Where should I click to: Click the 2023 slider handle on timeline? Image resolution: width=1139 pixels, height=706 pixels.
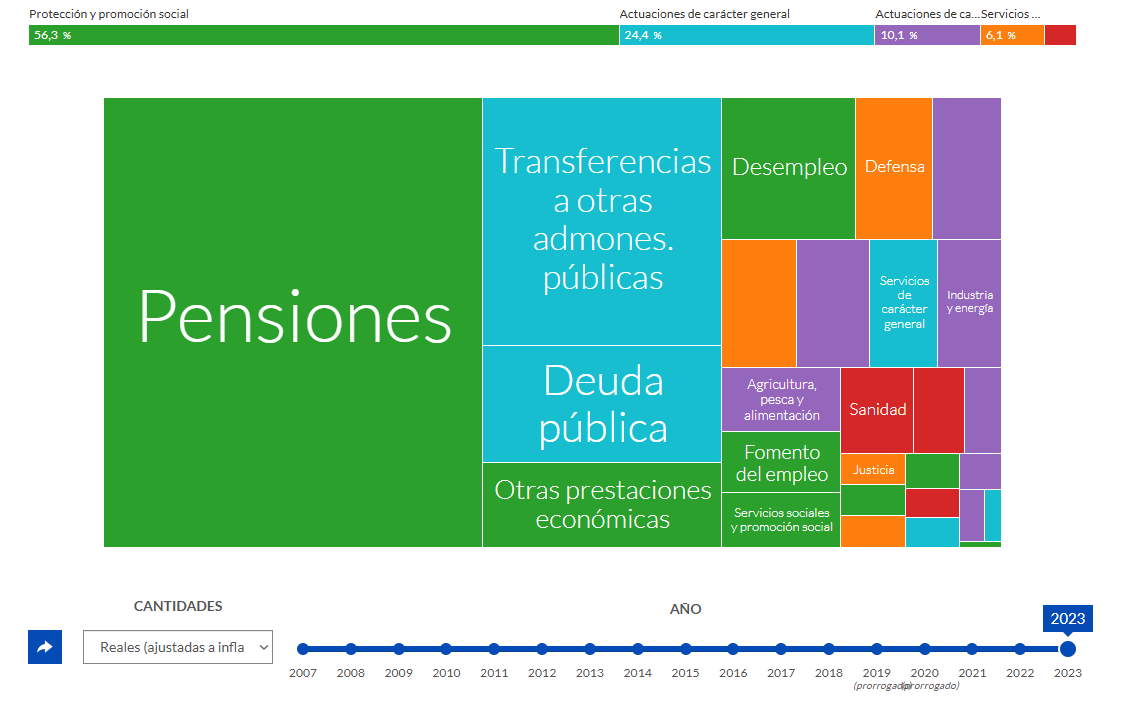point(1068,649)
